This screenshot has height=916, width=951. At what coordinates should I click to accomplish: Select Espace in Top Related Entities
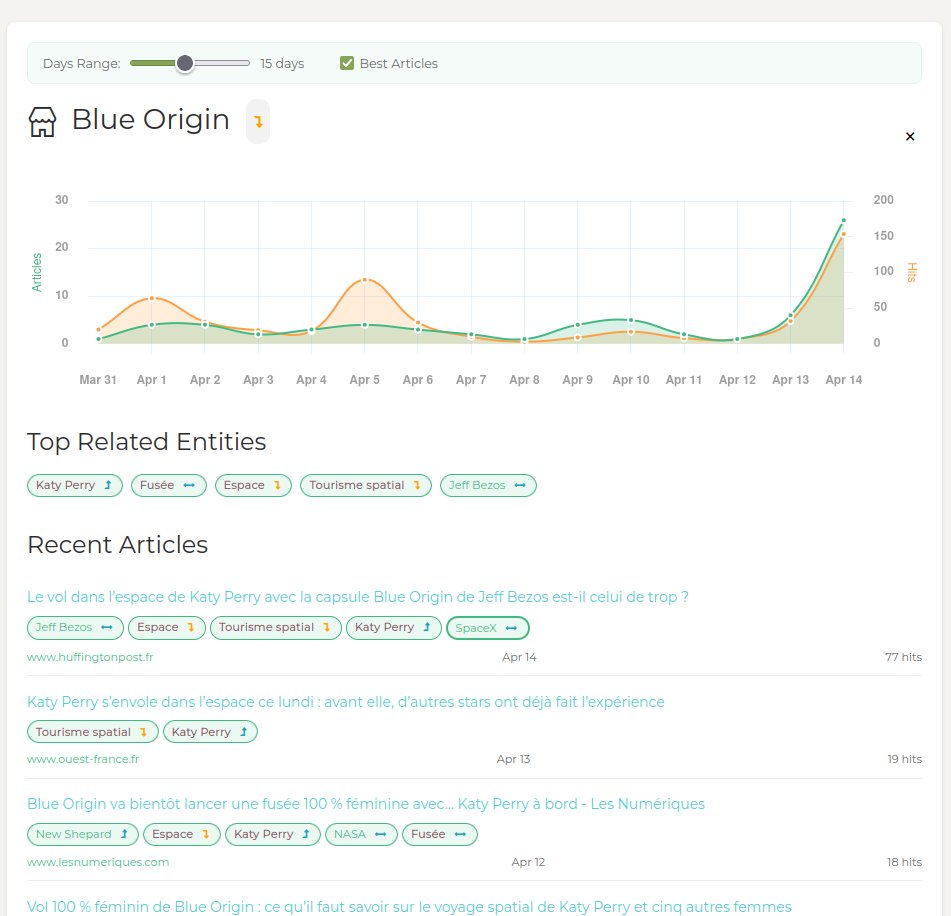click(x=253, y=485)
